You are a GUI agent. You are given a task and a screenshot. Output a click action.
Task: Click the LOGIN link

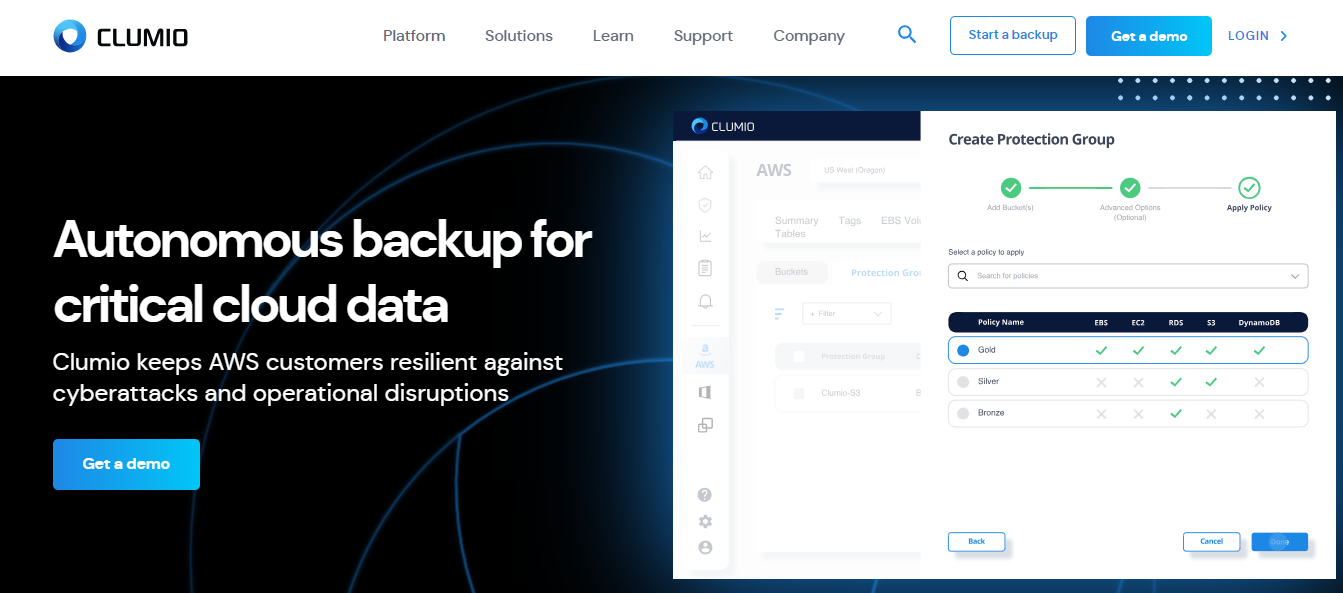coord(1248,36)
